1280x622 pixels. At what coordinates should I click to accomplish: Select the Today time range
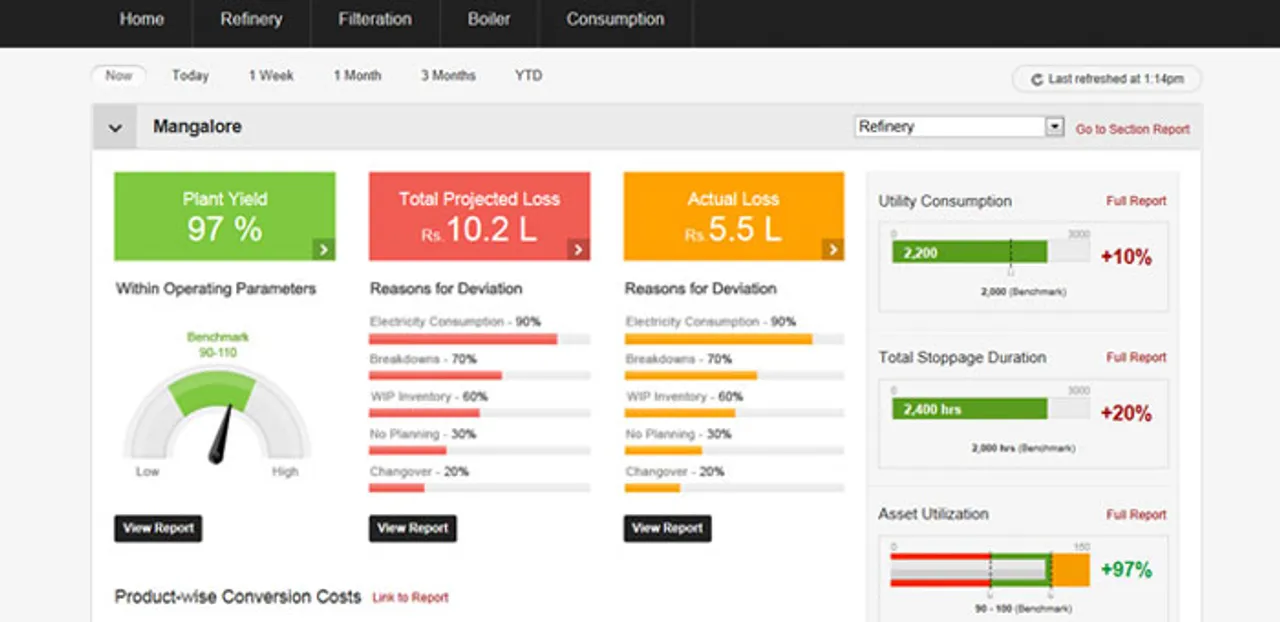(x=190, y=76)
